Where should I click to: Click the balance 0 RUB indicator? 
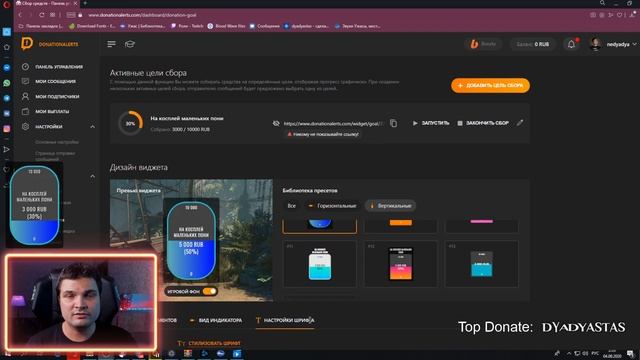533,44
